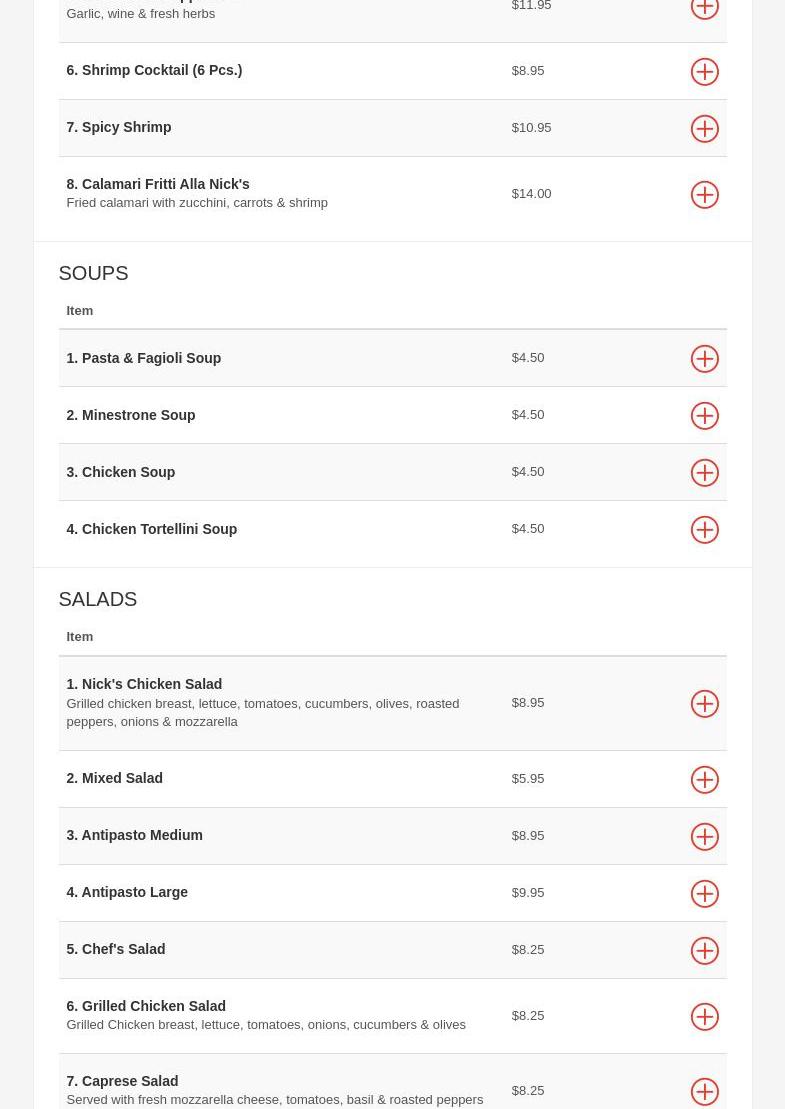Click plus icon next to Spicy Shrimp
The width and height of the screenshot is (785, 1109).
(x=704, y=129)
